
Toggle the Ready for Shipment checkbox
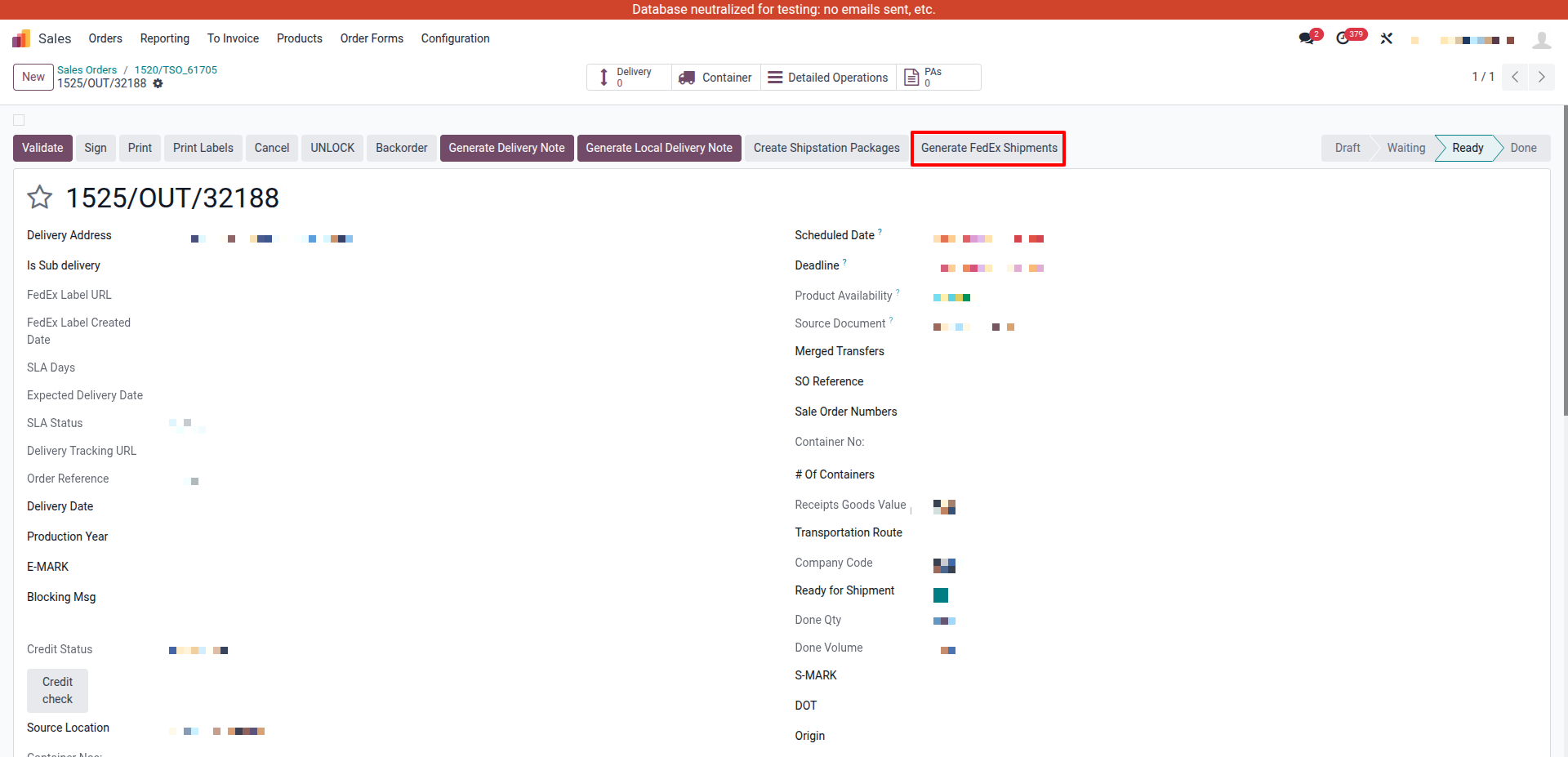tap(941, 595)
